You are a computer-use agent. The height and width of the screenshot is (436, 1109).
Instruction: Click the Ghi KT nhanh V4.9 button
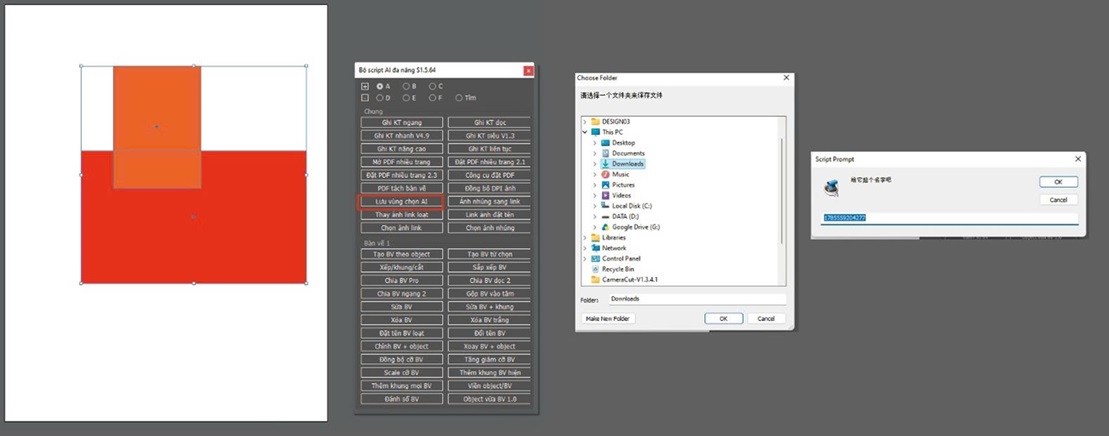[x=402, y=135]
